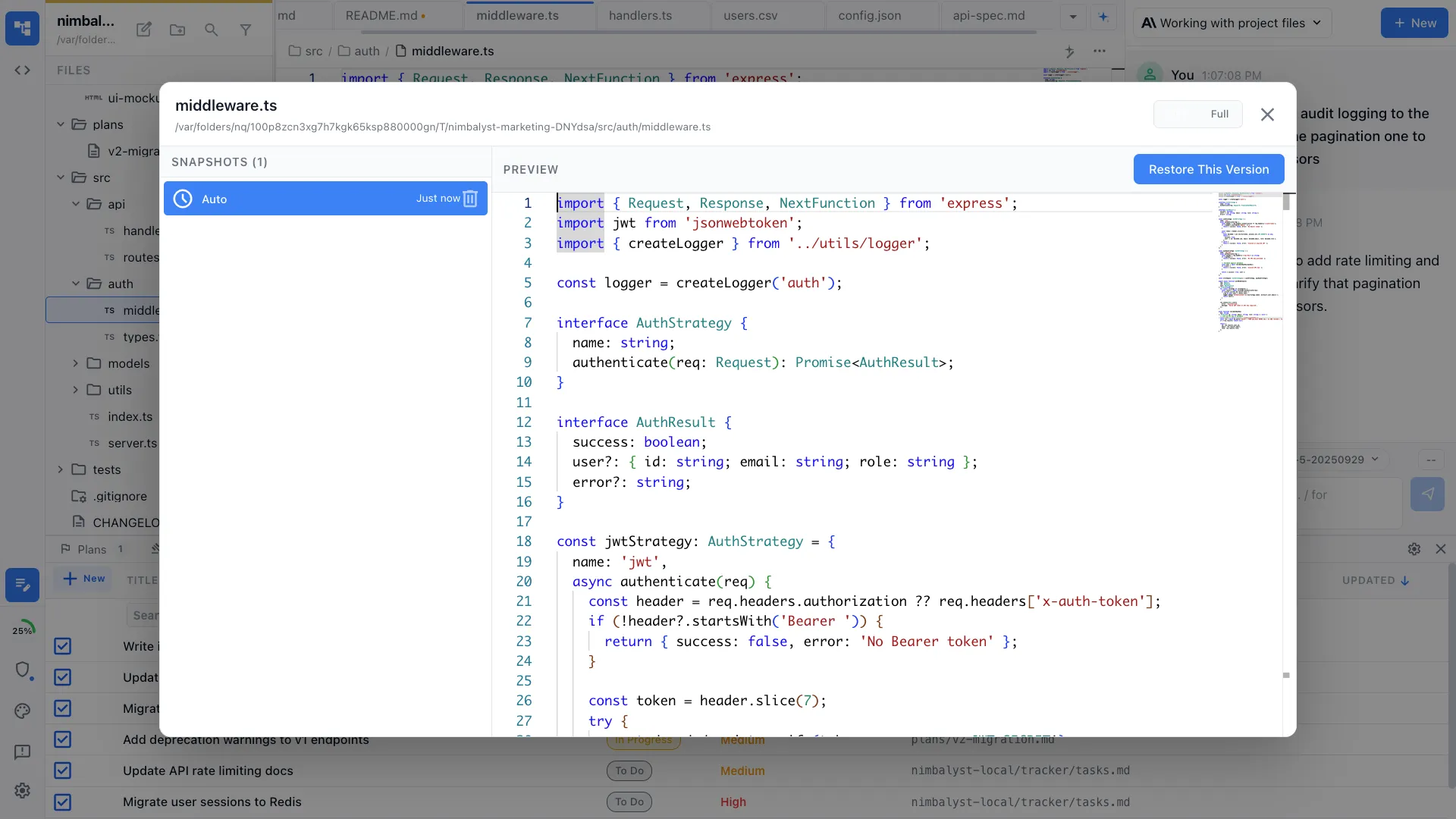The height and width of the screenshot is (819, 1456).
Task: Uncheck the Add deprecation warnings task
Action: click(63, 739)
